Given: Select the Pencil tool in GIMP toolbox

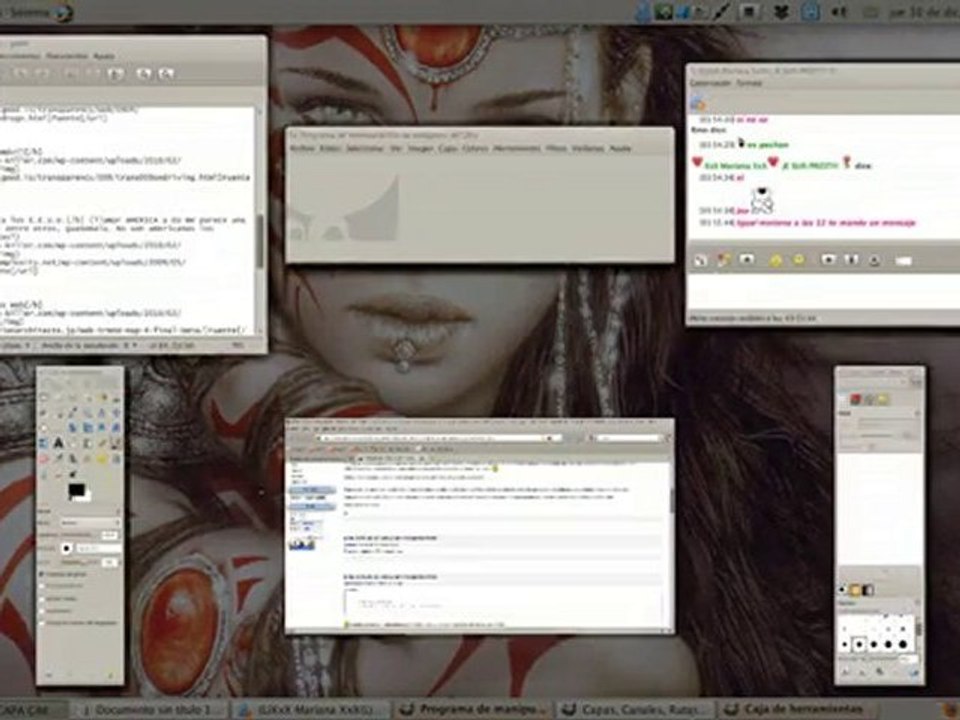Looking at the screenshot, I should coord(102,443).
